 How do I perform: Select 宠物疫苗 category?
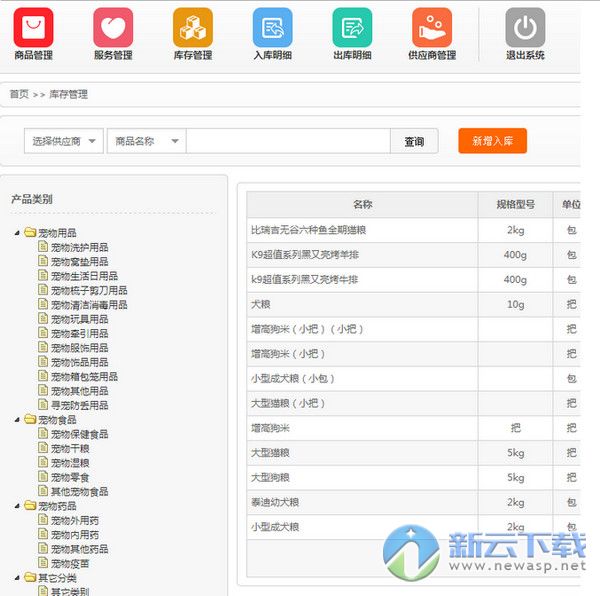click(70, 563)
